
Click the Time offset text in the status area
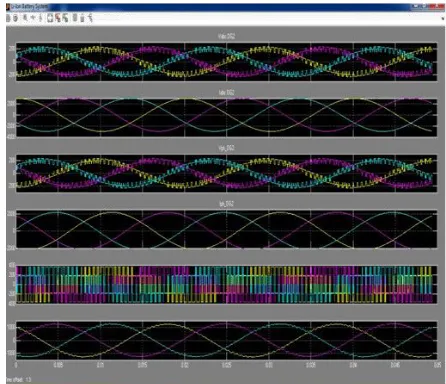tap(18, 380)
